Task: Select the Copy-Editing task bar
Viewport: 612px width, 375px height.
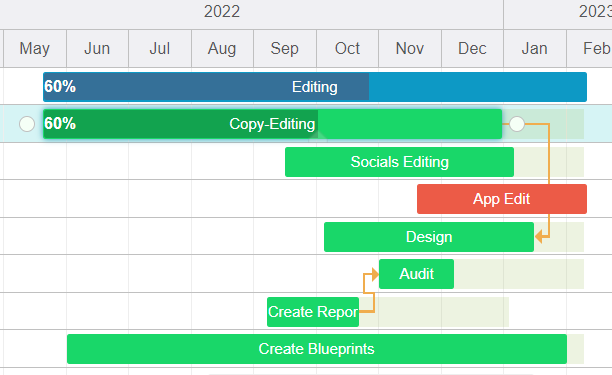Action: click(272, 124)
